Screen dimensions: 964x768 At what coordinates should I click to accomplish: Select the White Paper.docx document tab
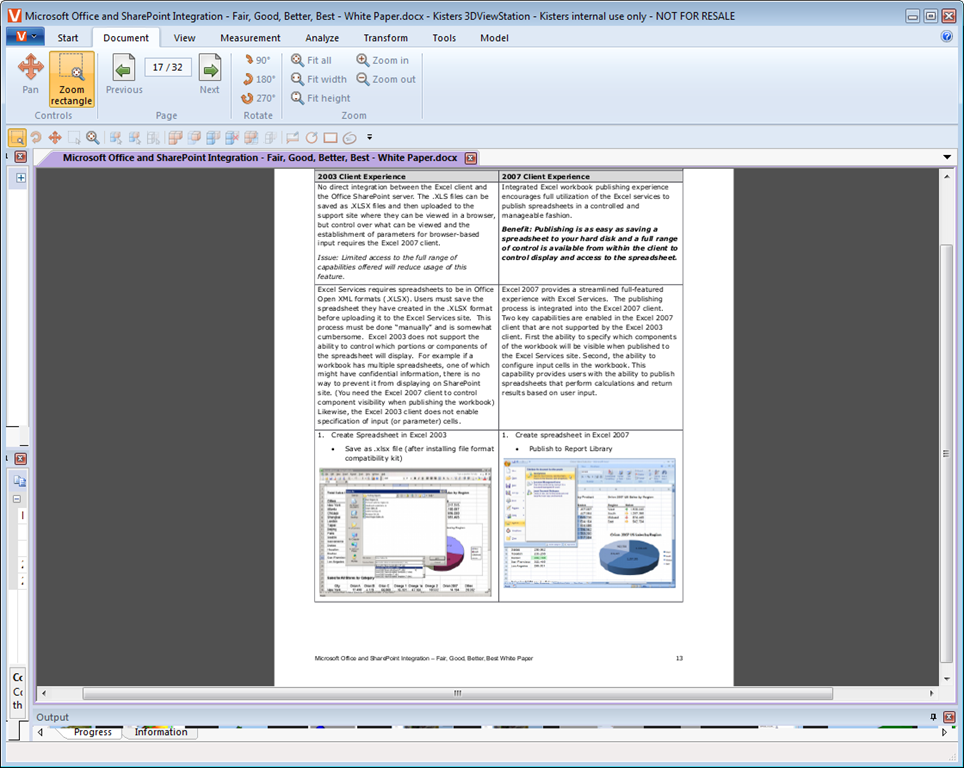(259, 158)
